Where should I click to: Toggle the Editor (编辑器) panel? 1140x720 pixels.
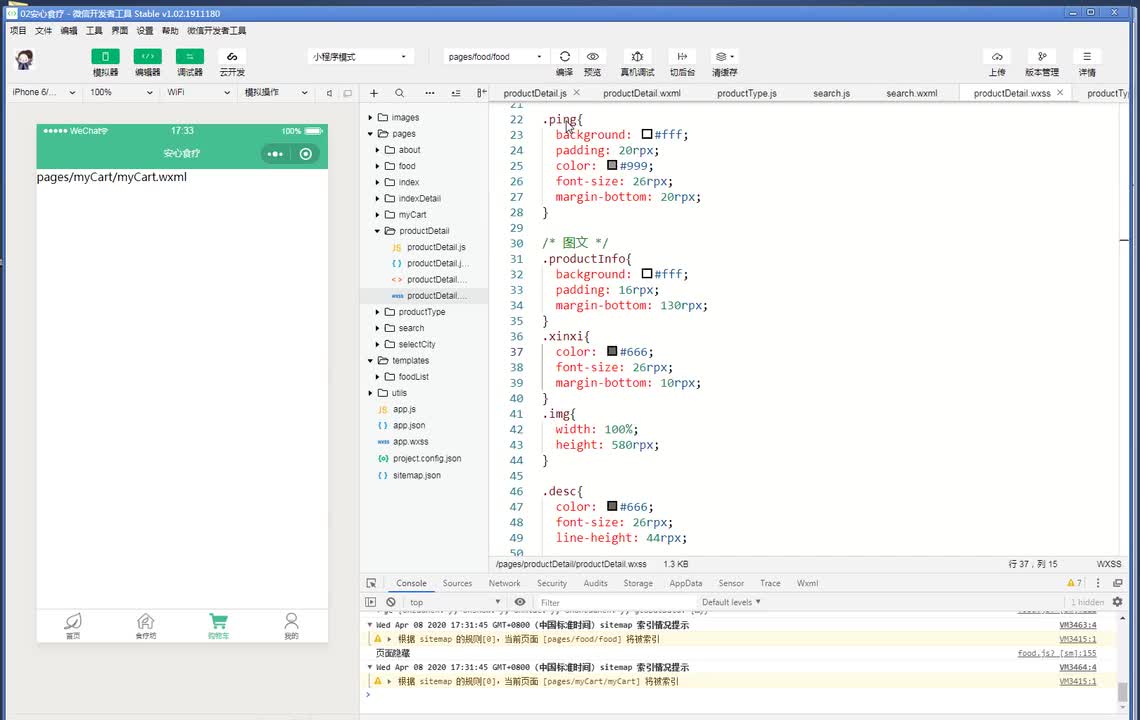point(147,57)
